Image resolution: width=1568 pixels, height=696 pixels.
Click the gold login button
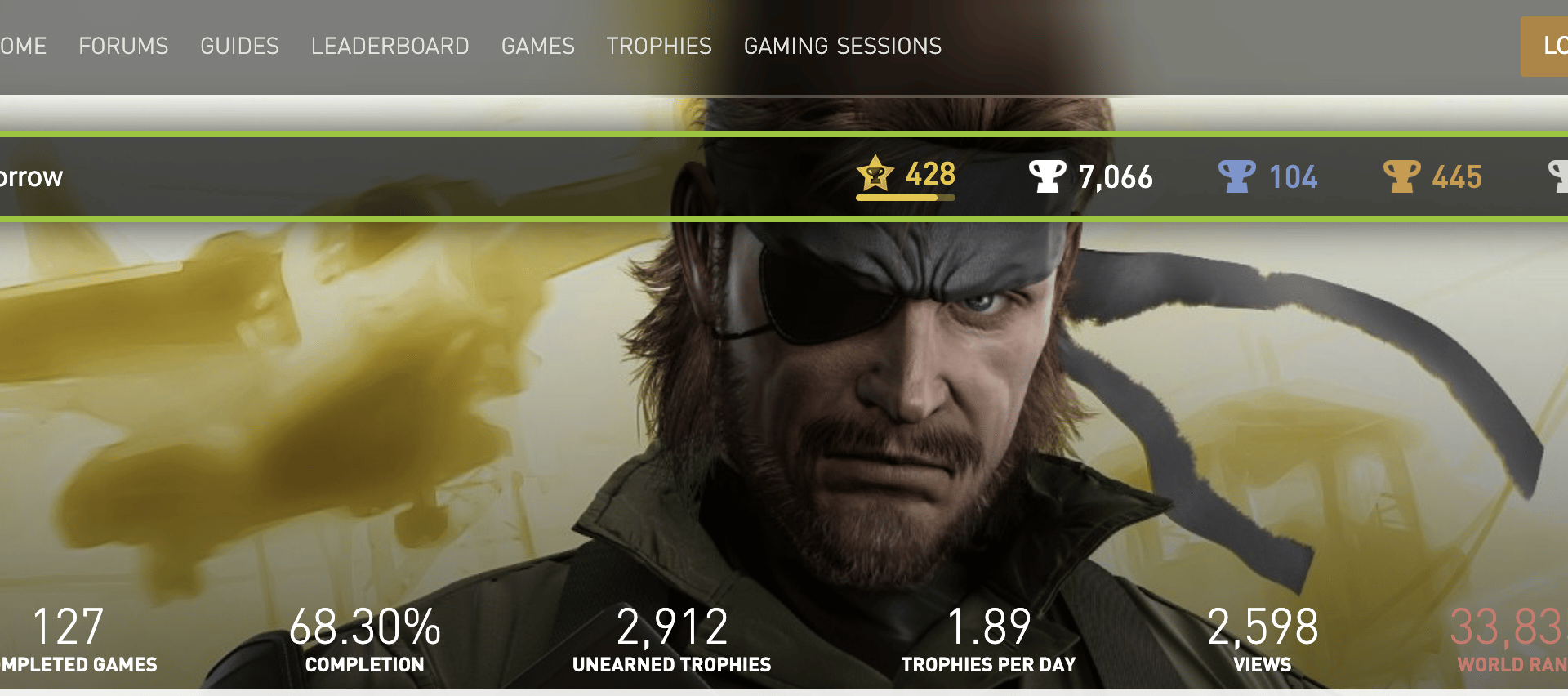coord(1544,47)
